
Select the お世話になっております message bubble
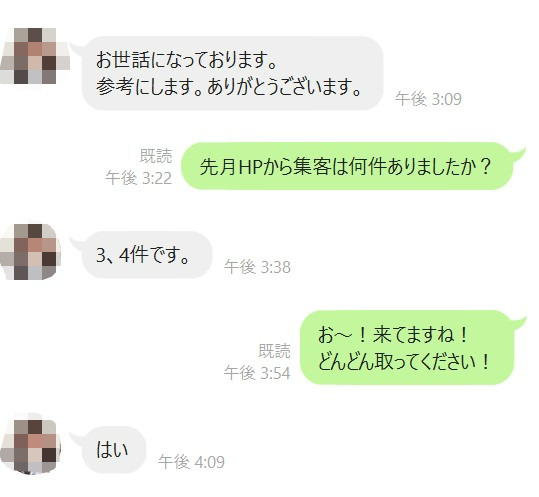232,73
